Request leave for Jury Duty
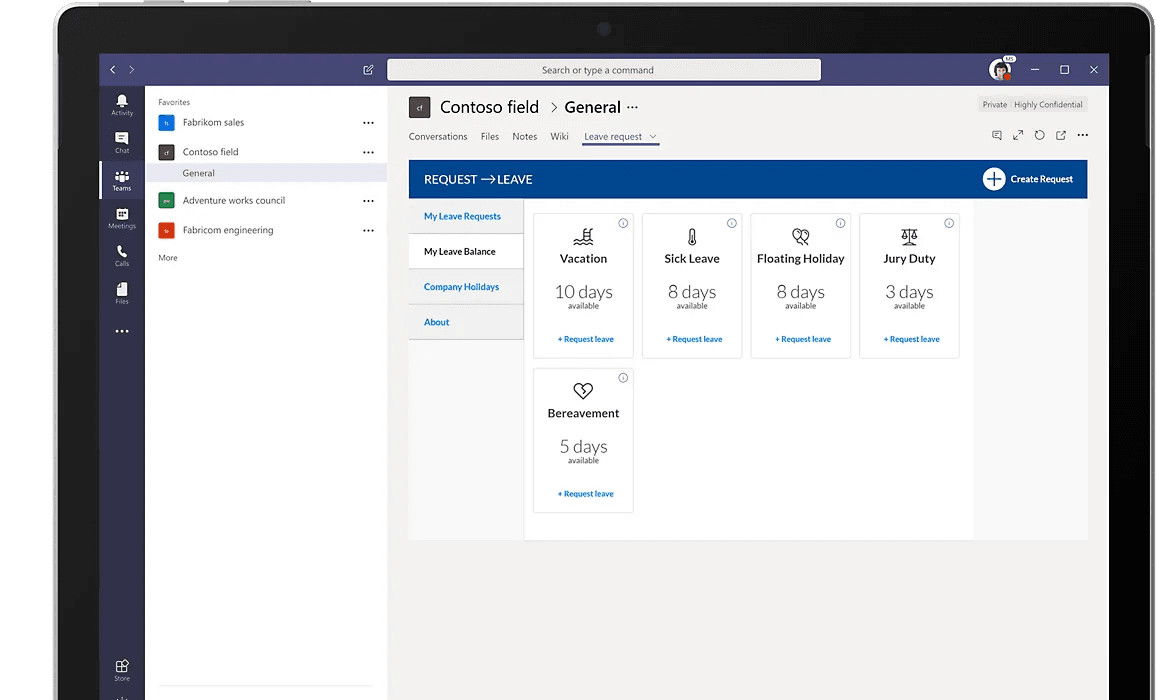The image size is (1156, 700). (x=909, y=339)
